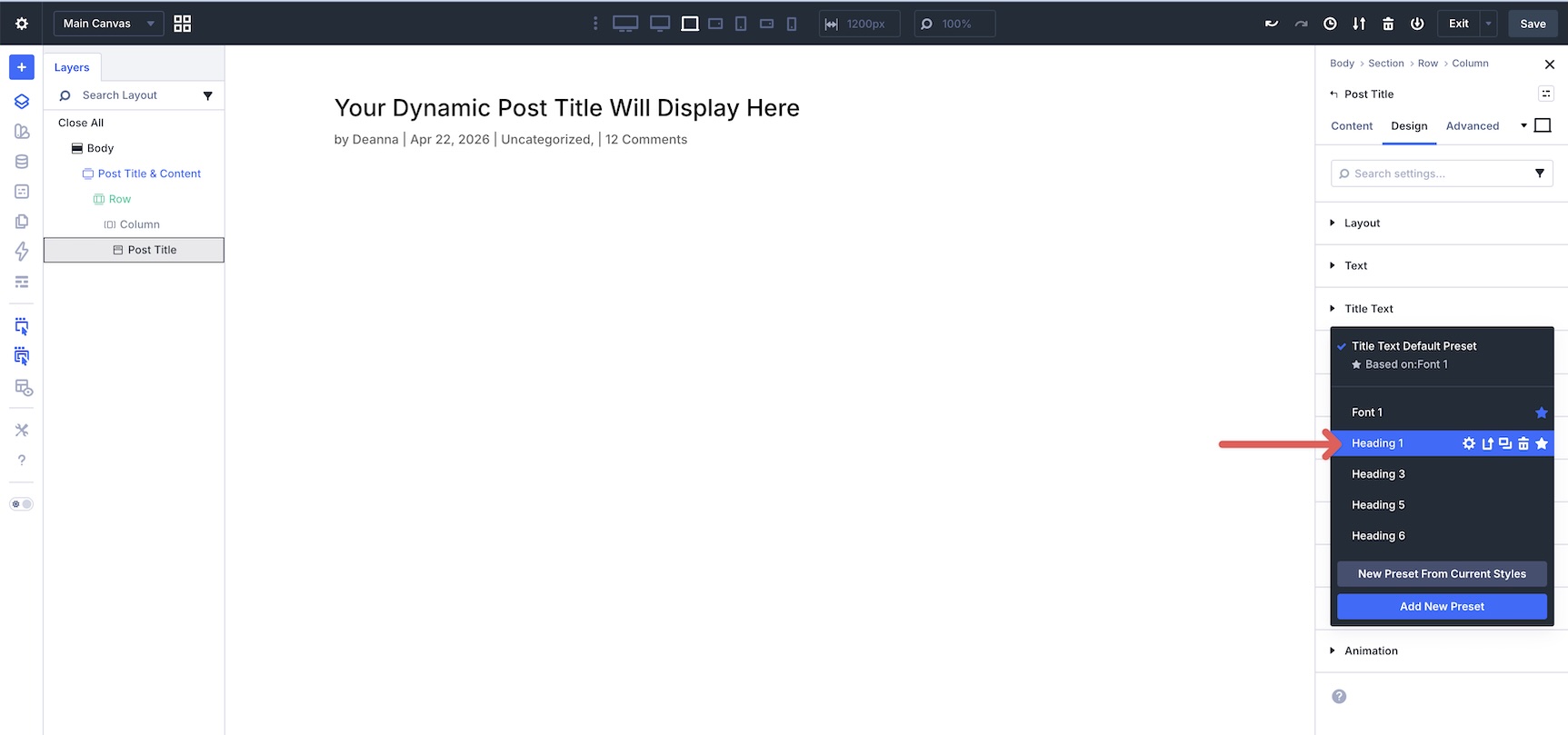Screen dimensions: 1568x735
Task: Open the Exit options dropdown arrow
Action: 1488,24
